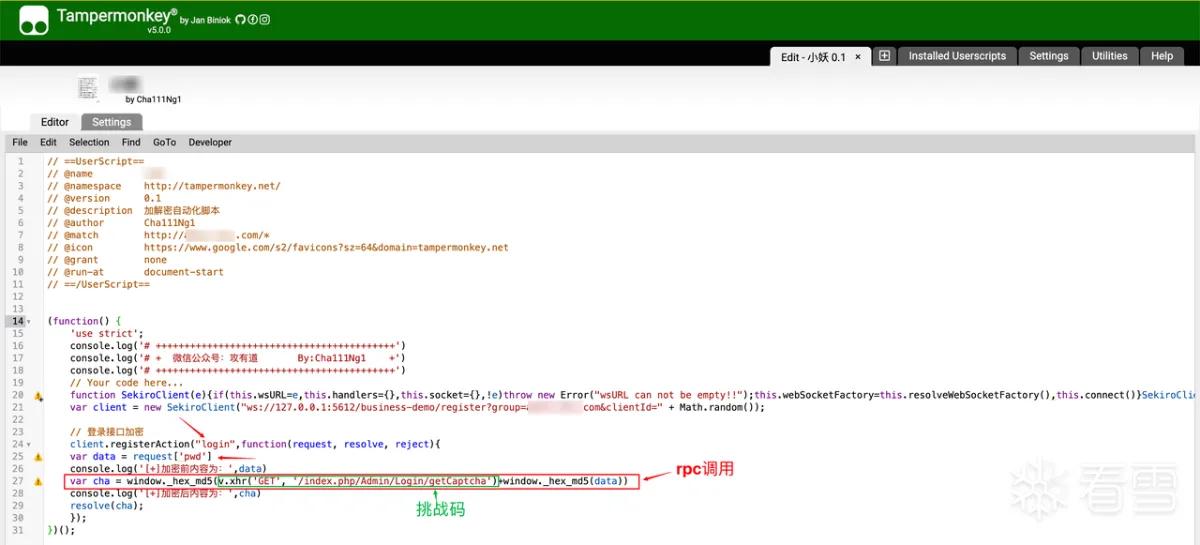The height and width of the screenshot is (545, 1200).
Task: Click the Tampermonkey logo icon
Action: click(x=34, y=19)
